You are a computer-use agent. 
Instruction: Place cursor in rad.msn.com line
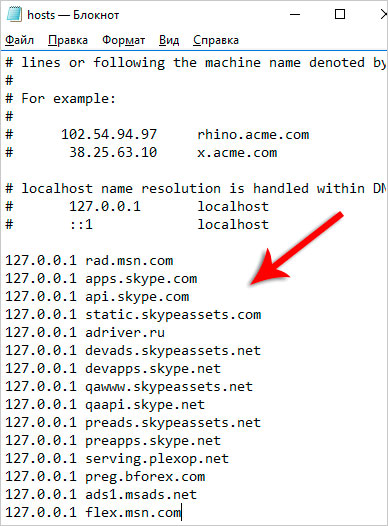89,261
